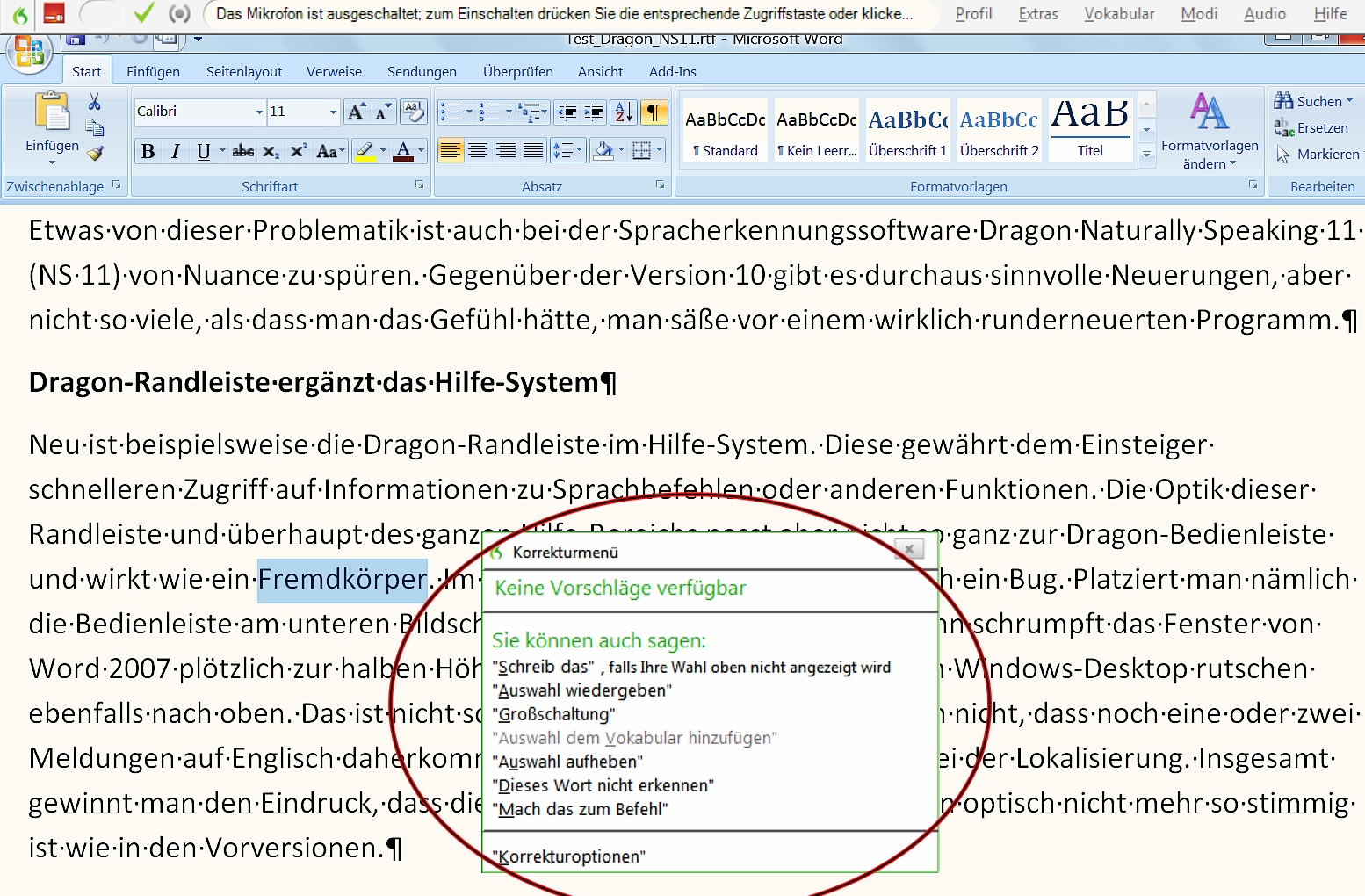Click the Line Spacing icon

tap(562, 151)
